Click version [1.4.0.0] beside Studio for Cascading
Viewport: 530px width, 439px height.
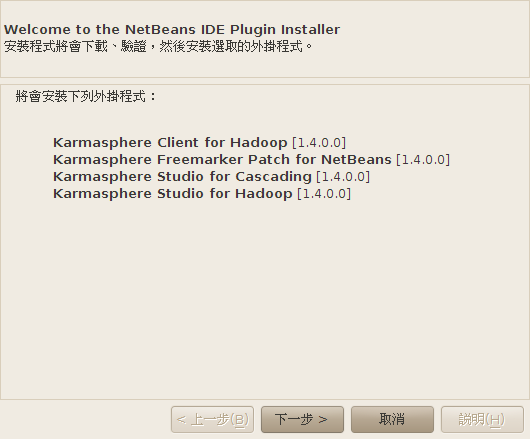(343, 177)
